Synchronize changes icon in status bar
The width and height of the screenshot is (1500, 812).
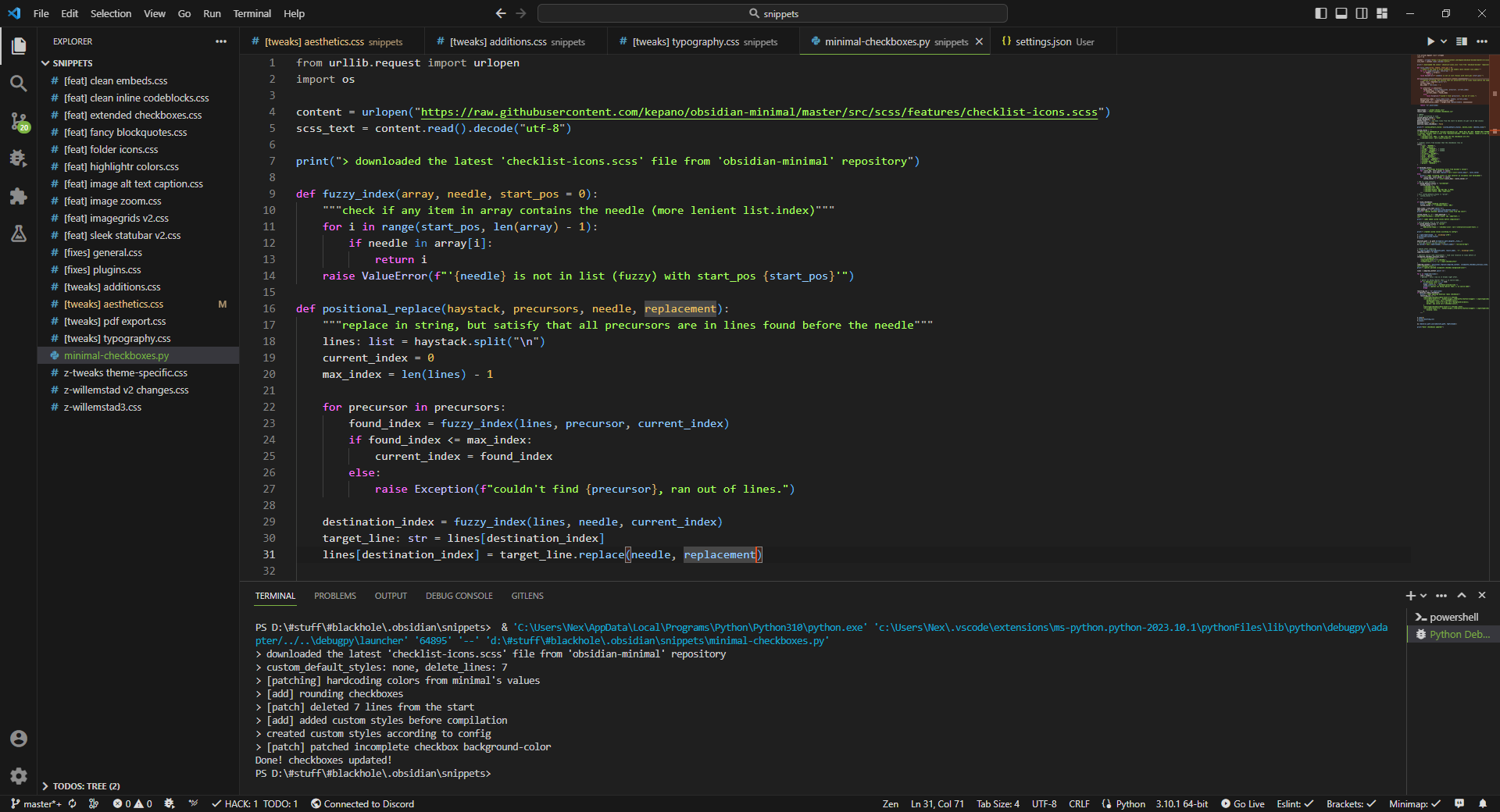[73, 803]
